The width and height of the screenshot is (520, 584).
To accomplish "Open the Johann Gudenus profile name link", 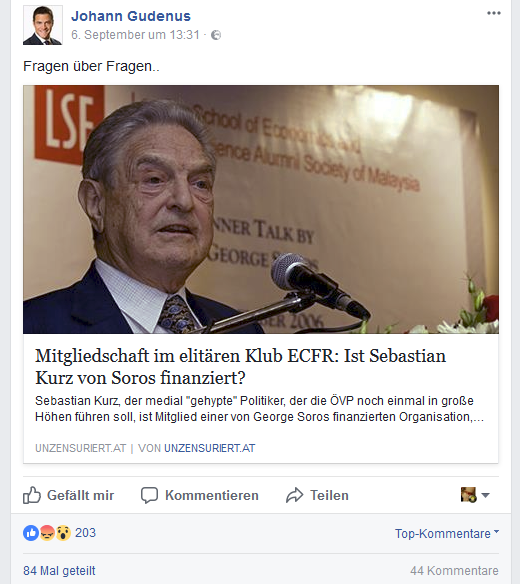I will point(131,16).
